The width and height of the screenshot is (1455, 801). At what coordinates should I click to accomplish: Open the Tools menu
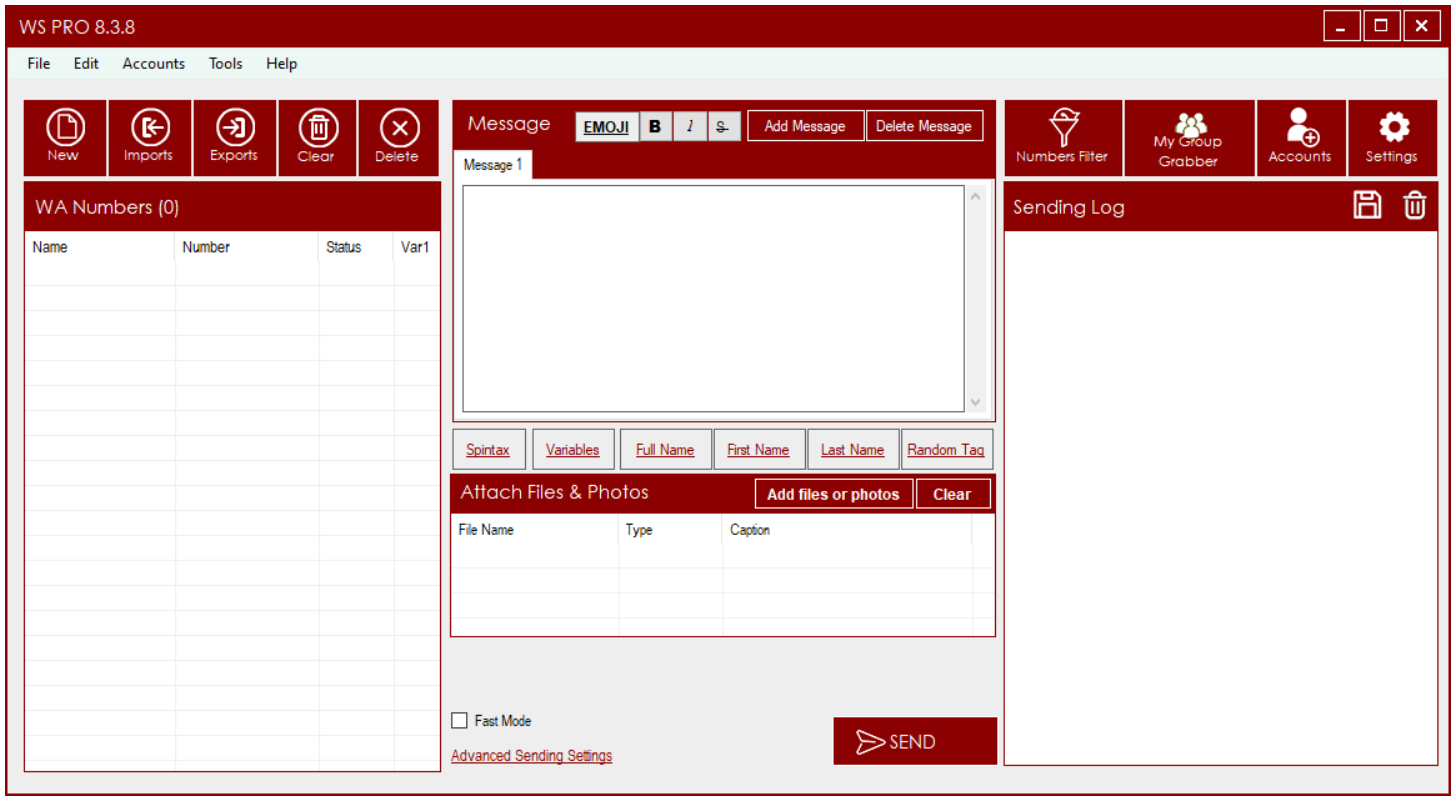click(225, 63)
